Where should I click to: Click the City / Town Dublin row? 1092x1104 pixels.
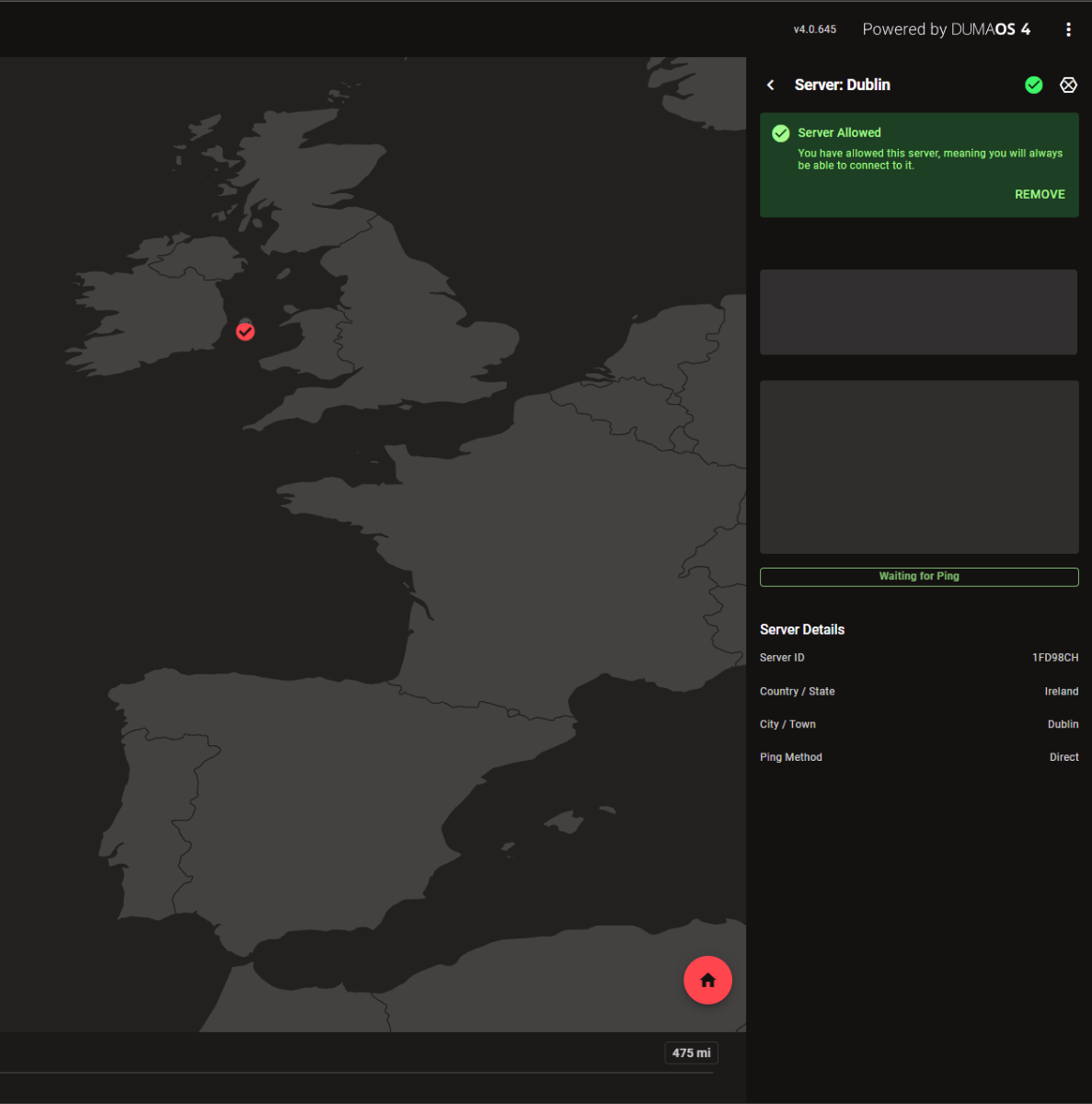(x=919, y=724)
